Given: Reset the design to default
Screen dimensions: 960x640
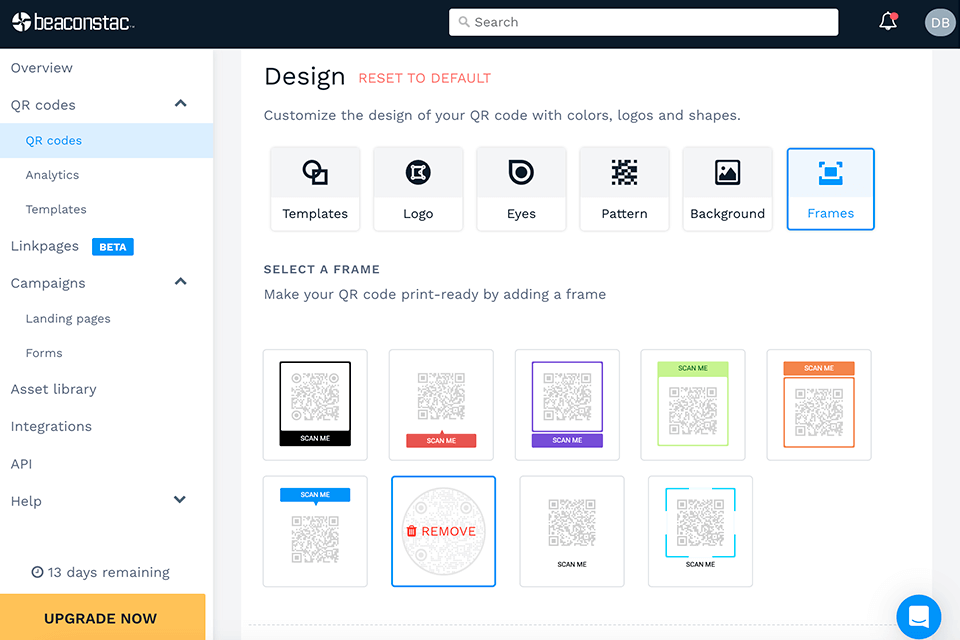Looking at the screenshot, I should pos(424,78).
